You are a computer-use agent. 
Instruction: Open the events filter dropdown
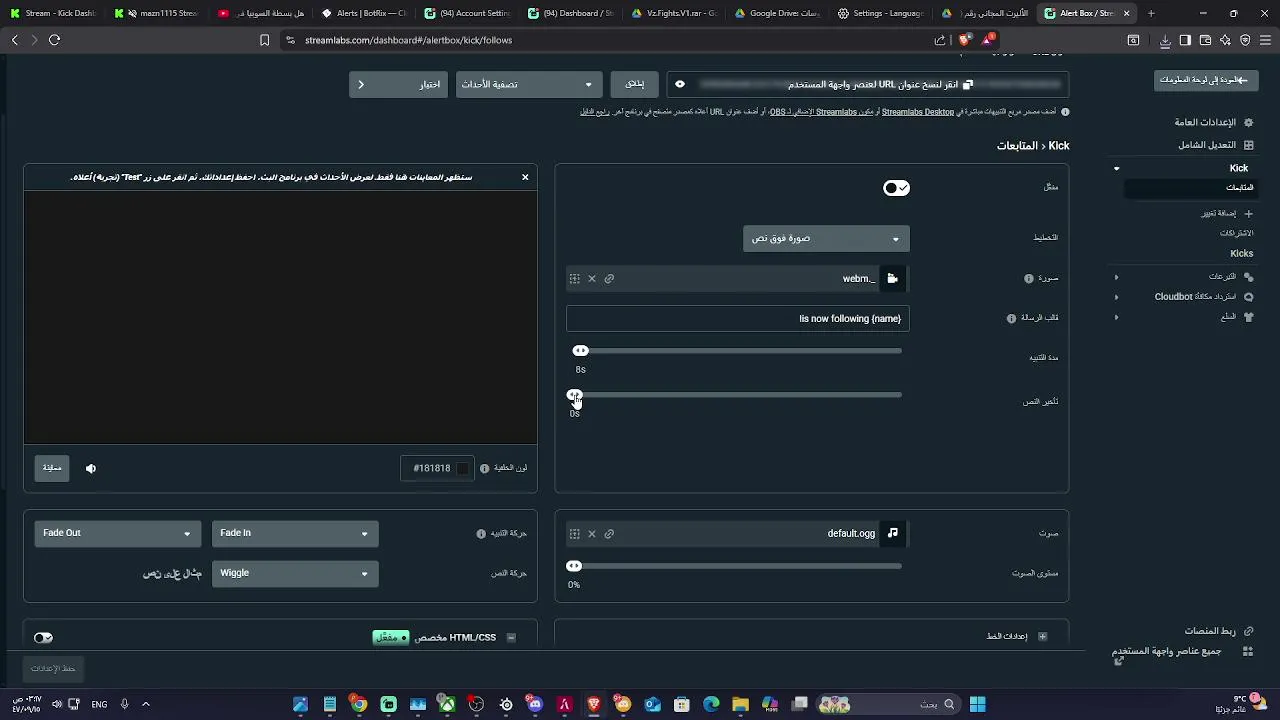click(529, 84)
